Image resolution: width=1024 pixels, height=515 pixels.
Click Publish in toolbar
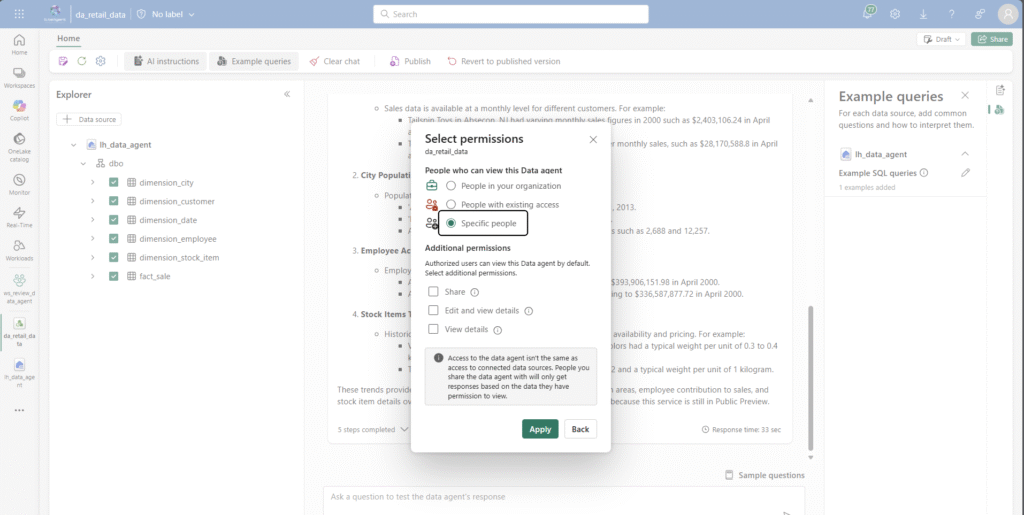point(410,61)
